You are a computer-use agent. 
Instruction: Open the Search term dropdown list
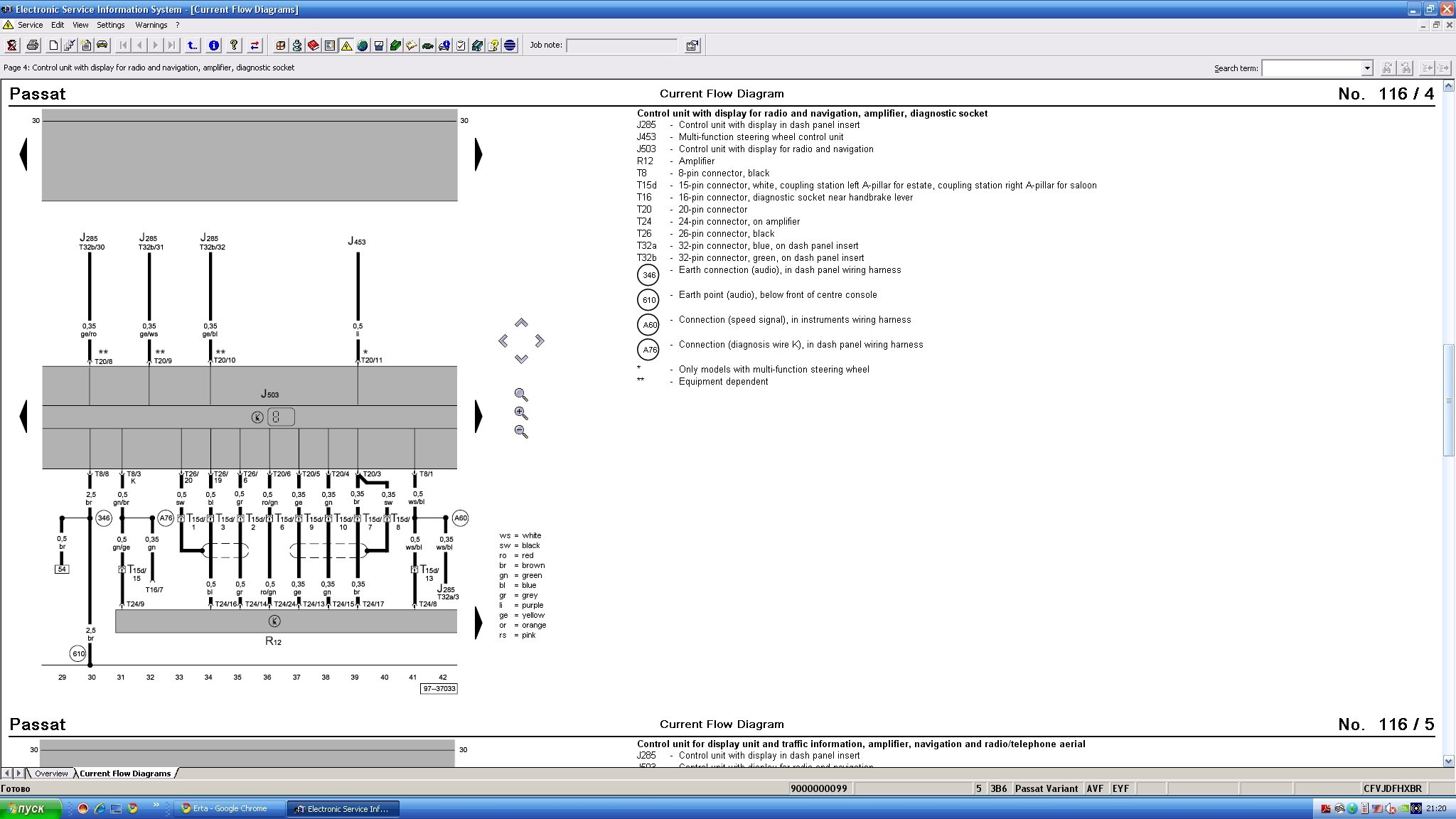pyautogui.click(x=1366, y=68)
